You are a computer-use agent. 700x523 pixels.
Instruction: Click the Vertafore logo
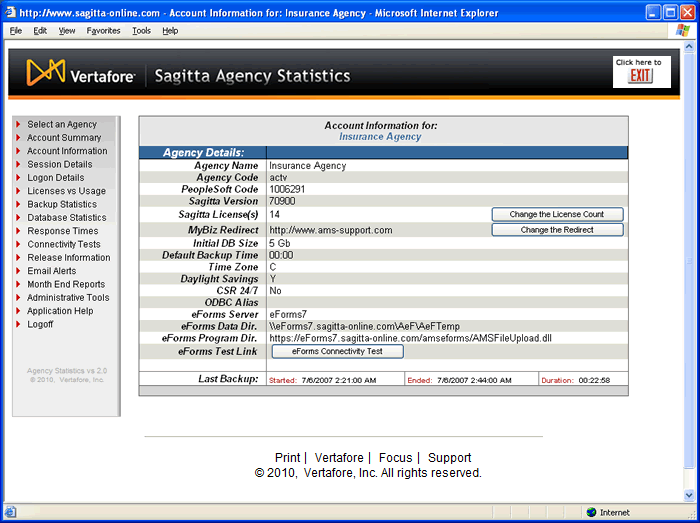coord(81,73)
